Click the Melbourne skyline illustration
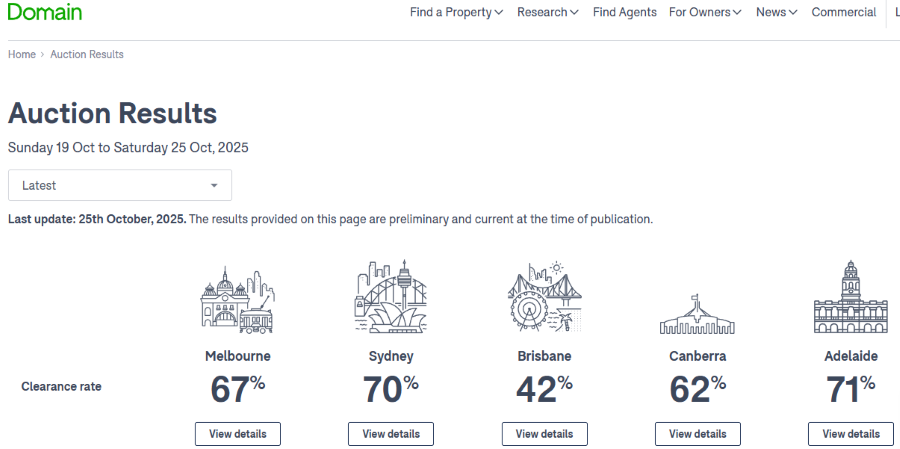900x449 pixels. [x=238, y=299]
